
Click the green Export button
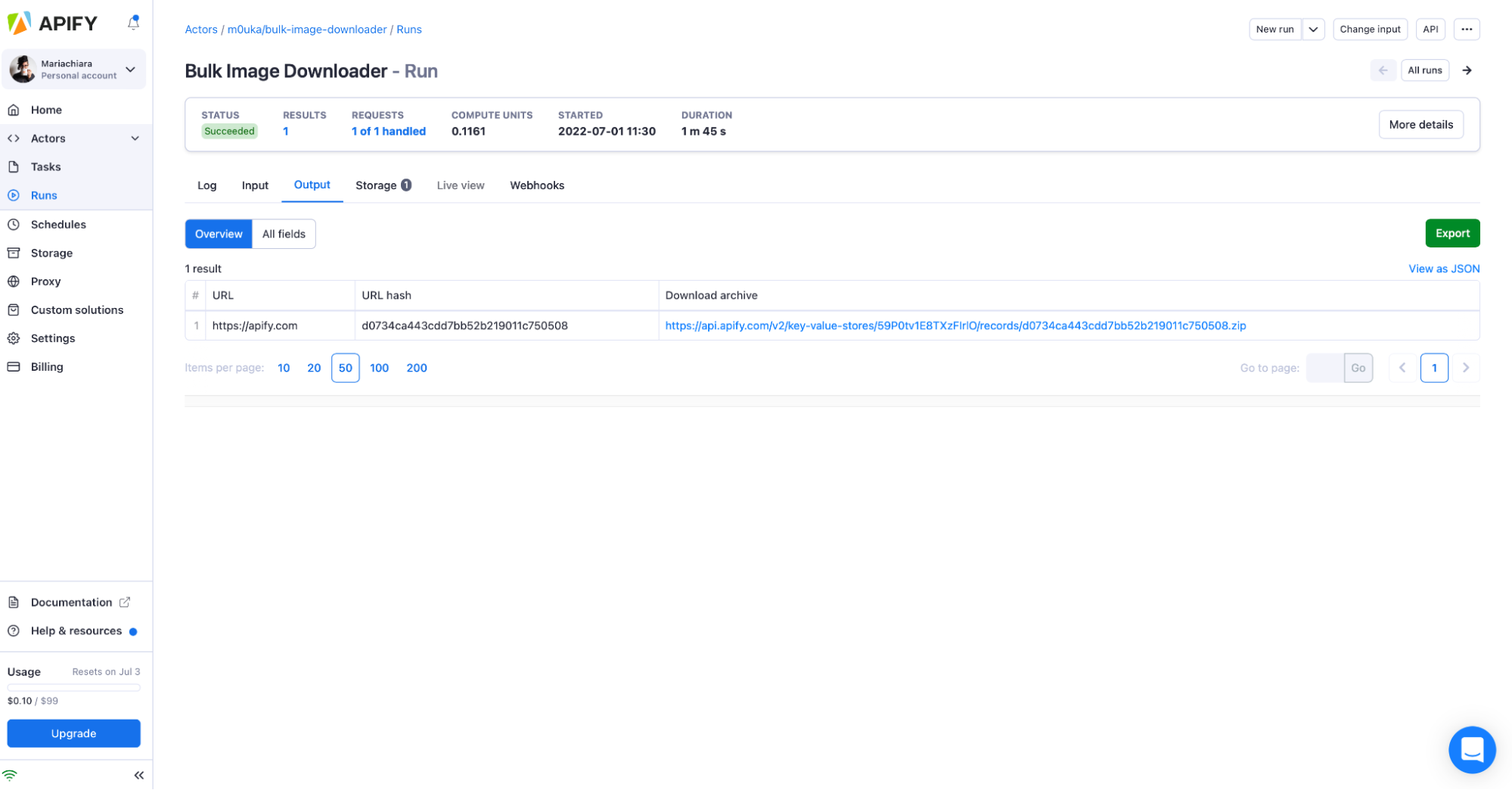coord(1452,233)
